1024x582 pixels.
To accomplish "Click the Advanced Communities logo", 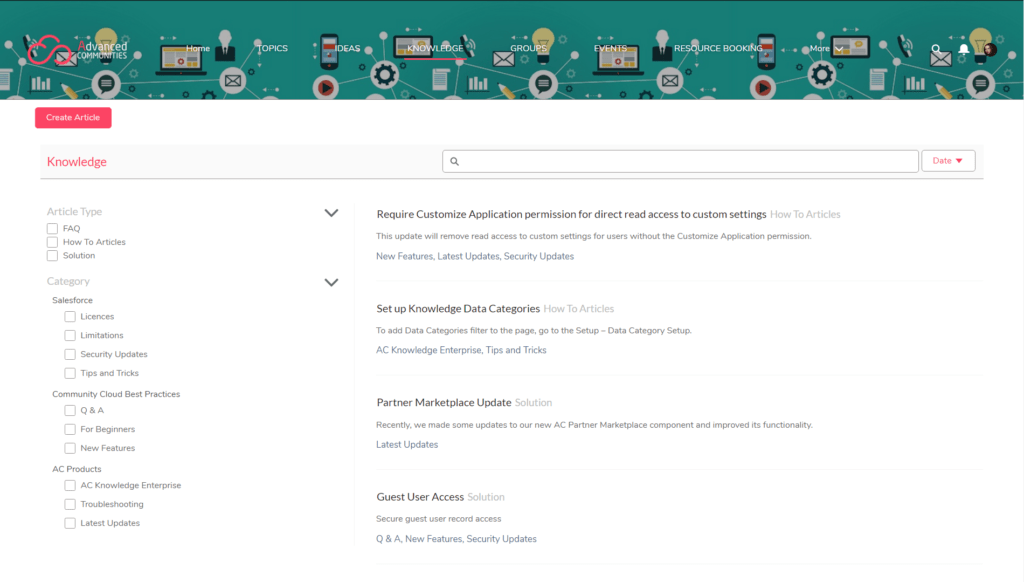I will tap(78, 50).
